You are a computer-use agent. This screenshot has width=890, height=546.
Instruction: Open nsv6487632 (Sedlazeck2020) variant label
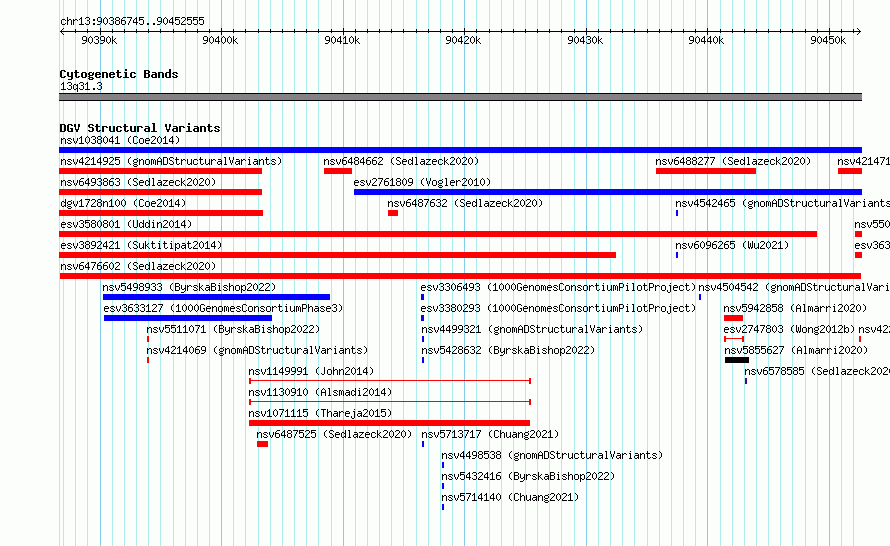[x=465, y=203]
